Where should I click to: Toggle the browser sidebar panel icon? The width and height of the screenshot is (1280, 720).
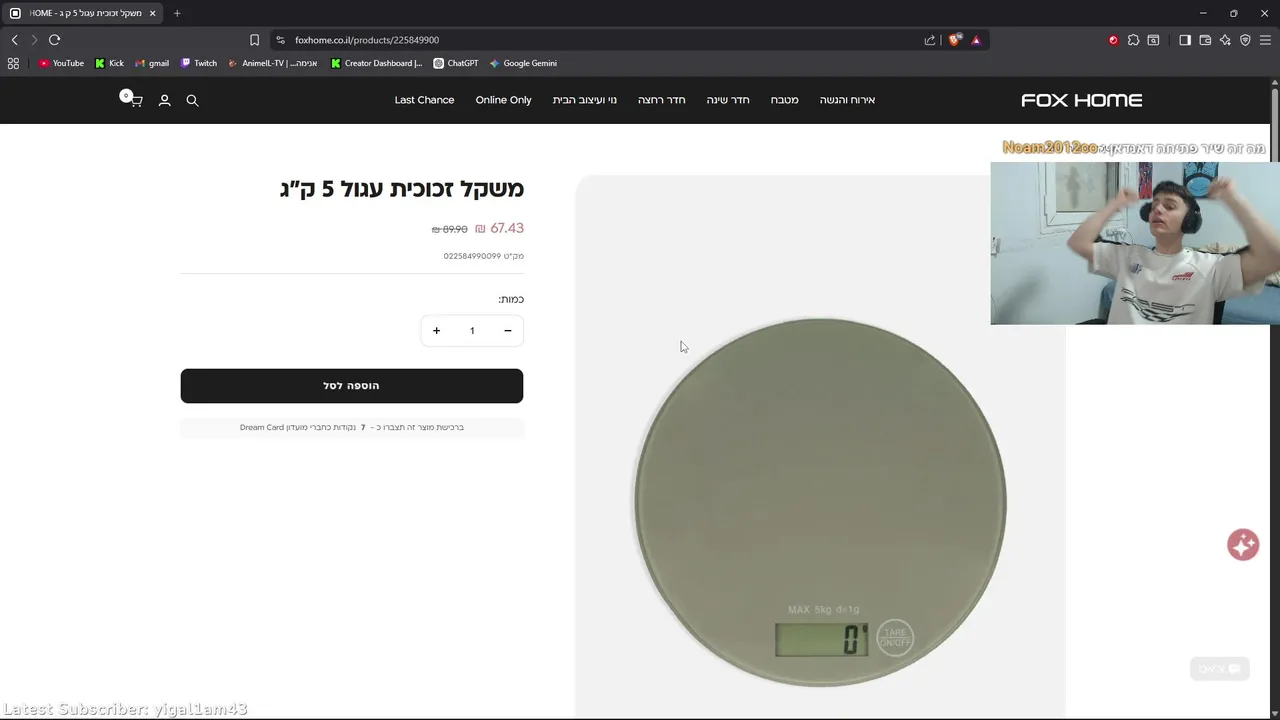[x=1185, y=40]
